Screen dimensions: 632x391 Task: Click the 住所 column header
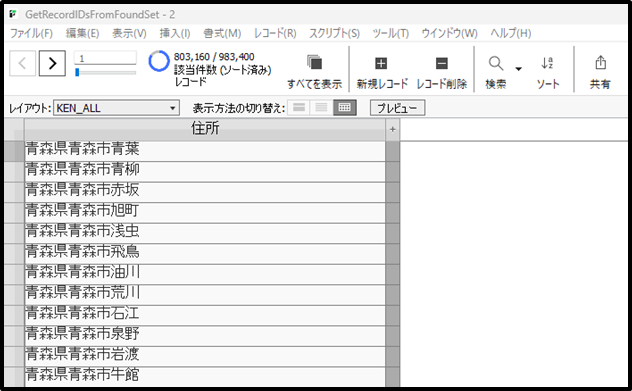click(x=205, y=129)
